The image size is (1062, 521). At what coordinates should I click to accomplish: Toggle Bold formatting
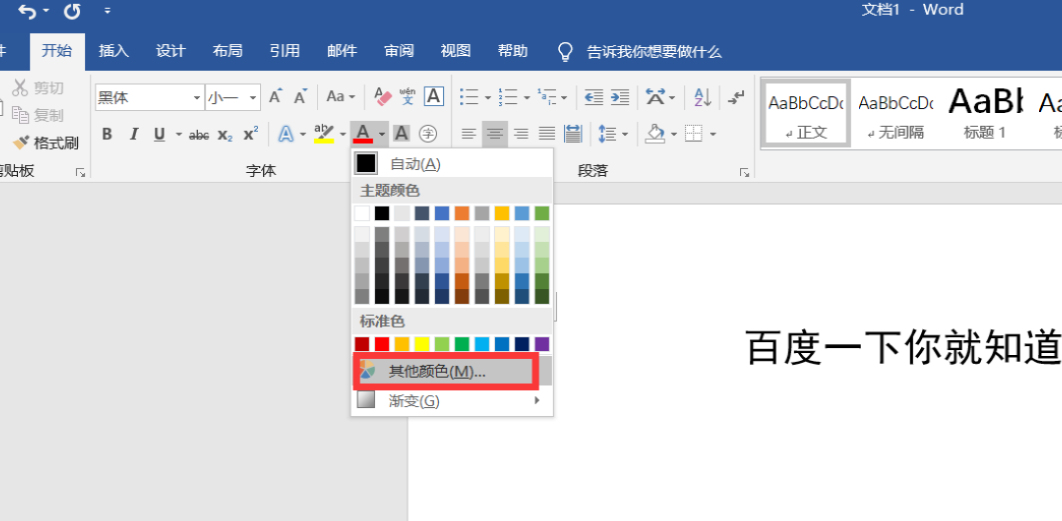pos(107,134)
